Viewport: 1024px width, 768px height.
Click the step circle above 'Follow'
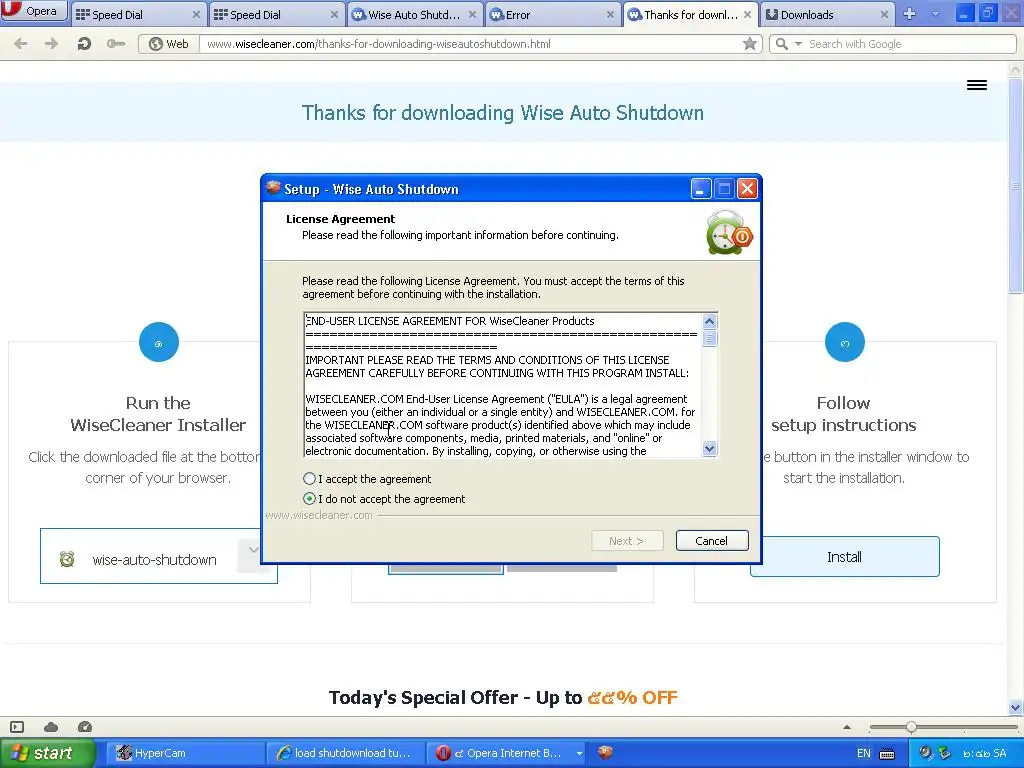click(x=844, y=342)
